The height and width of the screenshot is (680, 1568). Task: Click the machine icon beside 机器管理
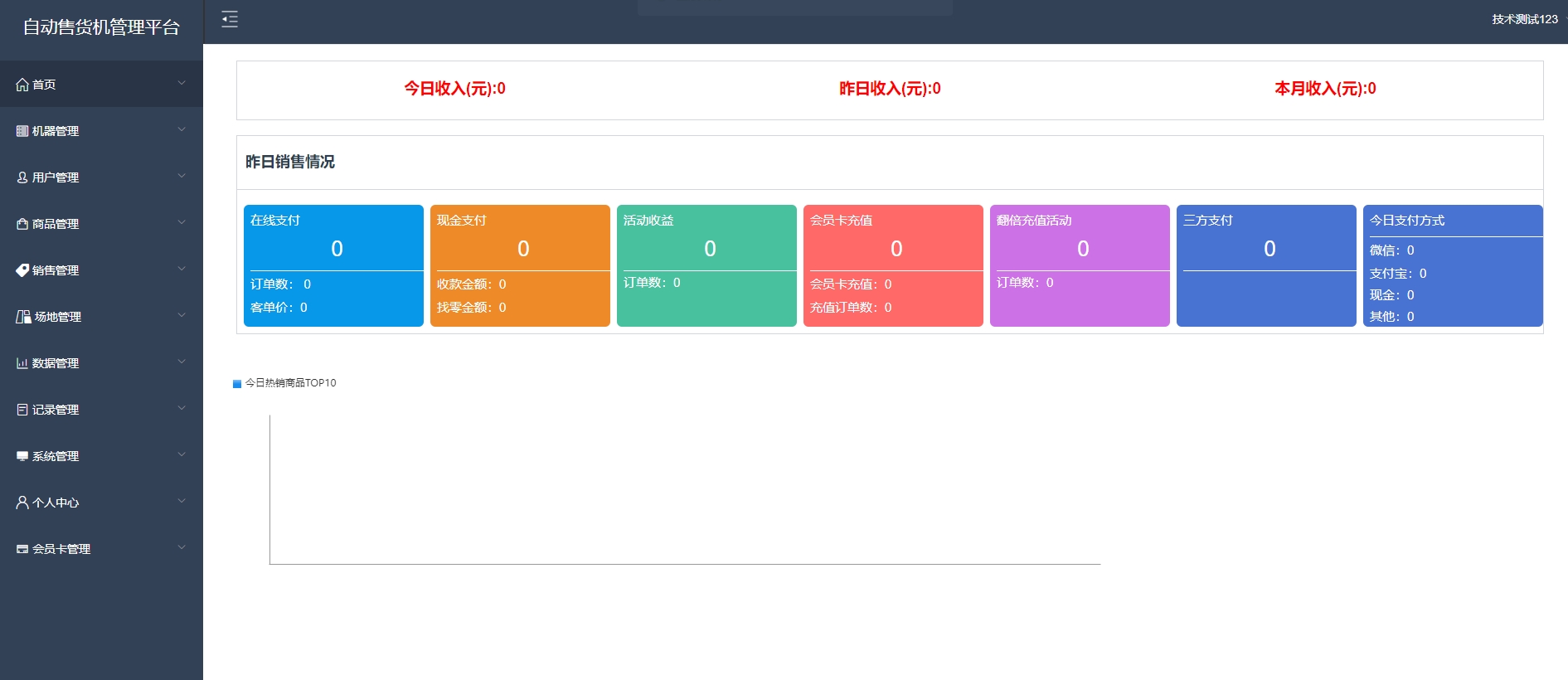click(x=22, y=131)
